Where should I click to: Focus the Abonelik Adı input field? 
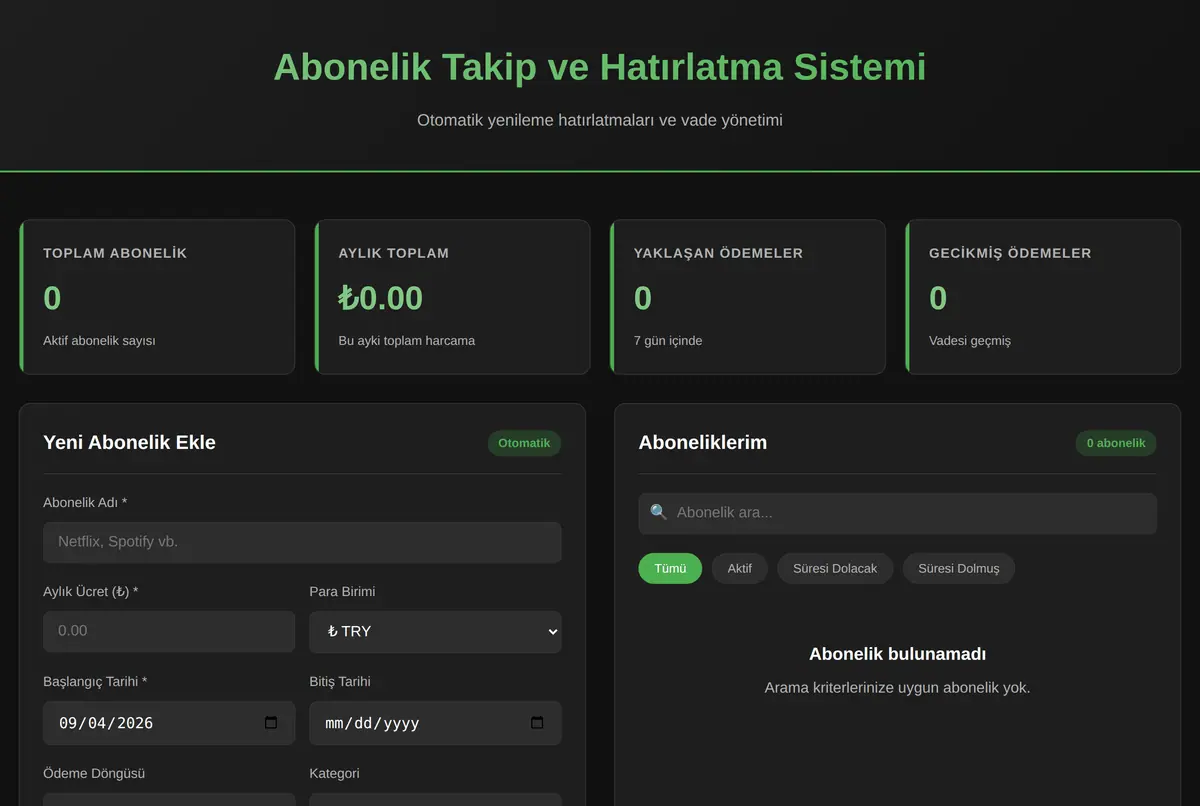click(x=302, y=542)
